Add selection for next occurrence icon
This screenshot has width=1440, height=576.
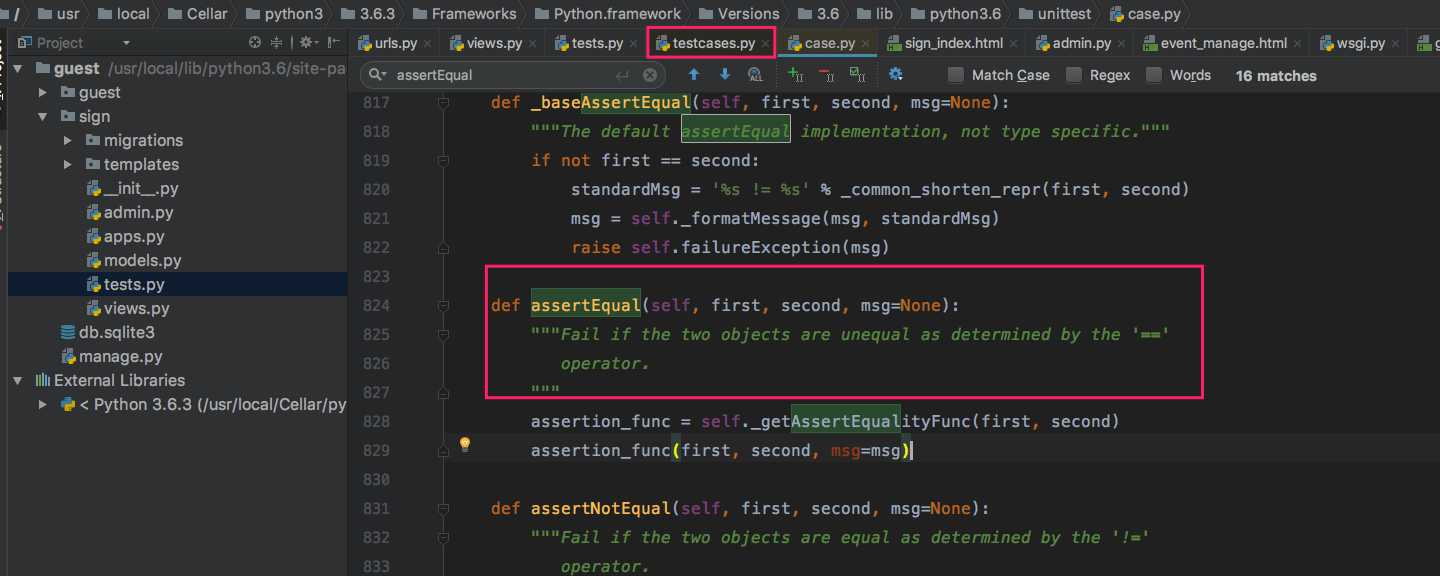796,75
